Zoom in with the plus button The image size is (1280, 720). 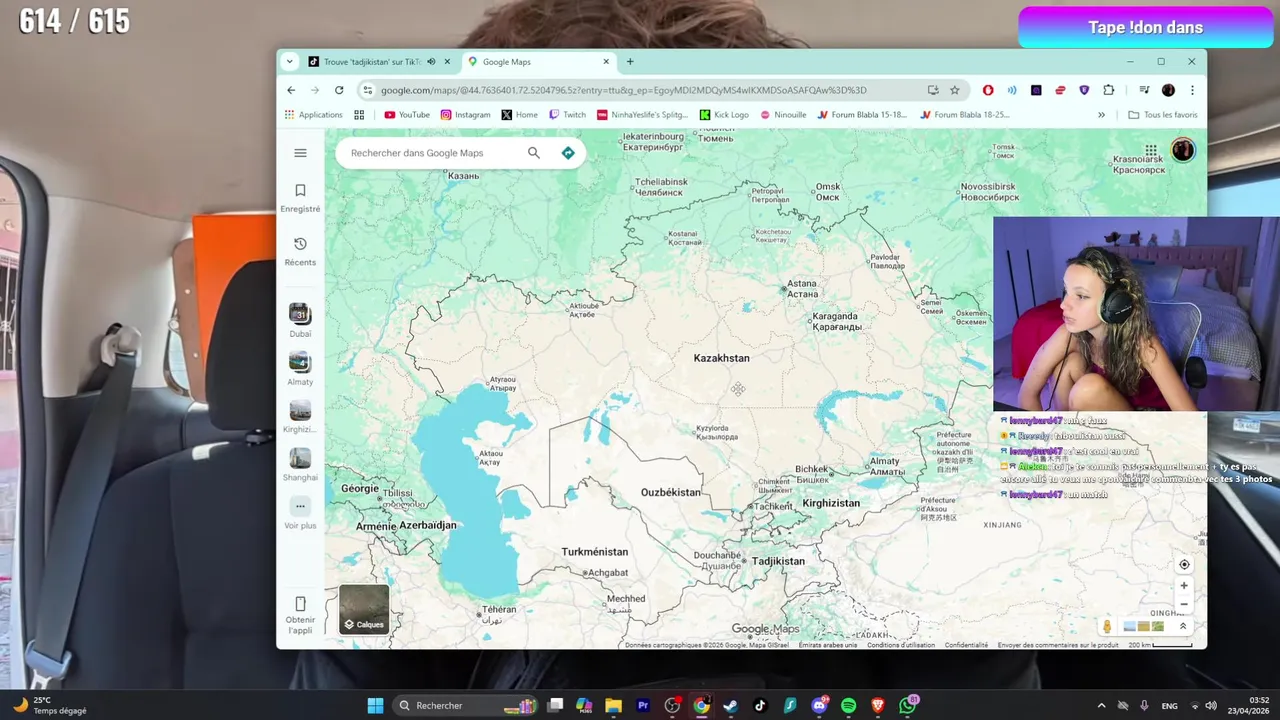pos(1184,586)
